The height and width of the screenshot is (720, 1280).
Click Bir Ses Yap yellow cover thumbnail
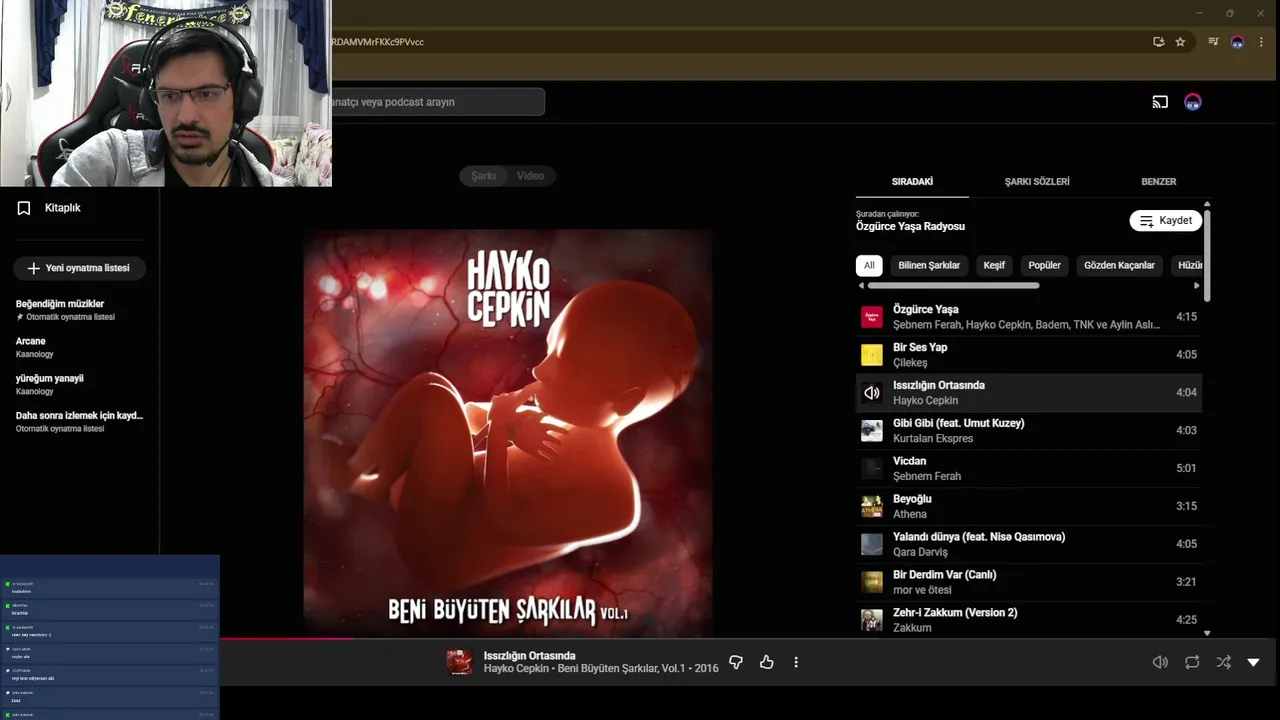872,355
